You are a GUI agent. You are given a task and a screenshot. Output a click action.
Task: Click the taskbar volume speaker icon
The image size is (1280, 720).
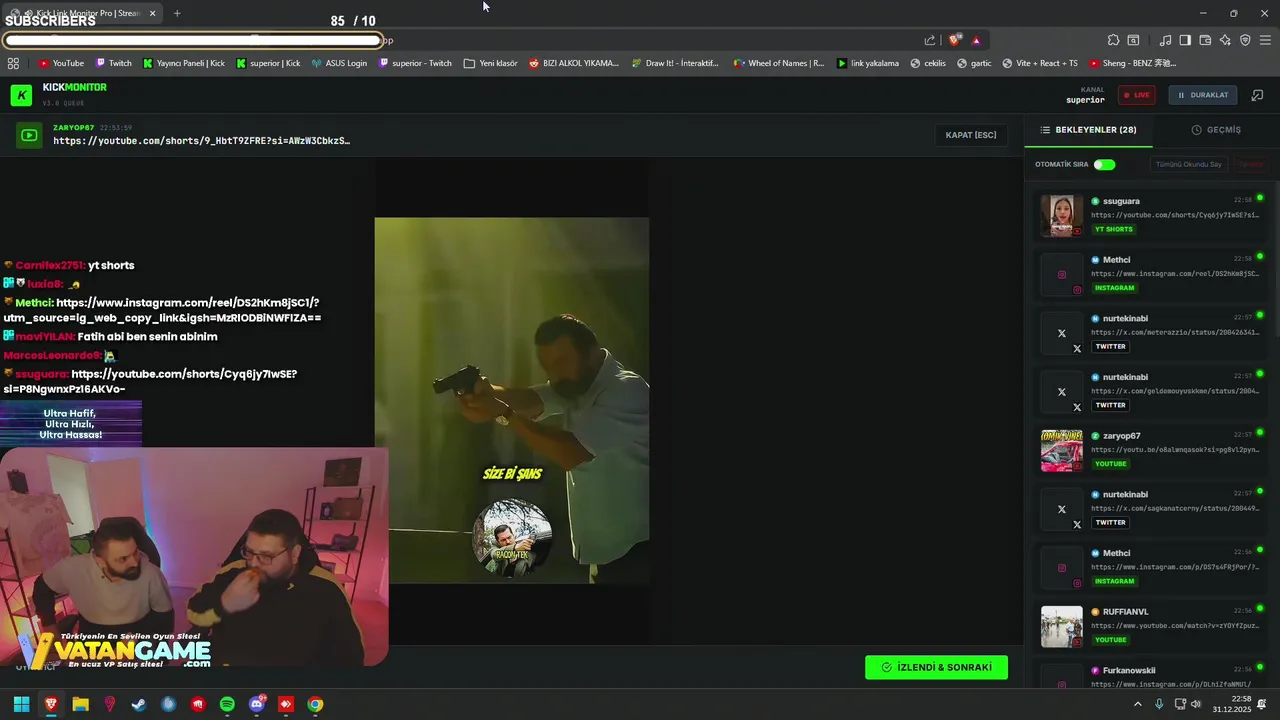(1198, 704)
